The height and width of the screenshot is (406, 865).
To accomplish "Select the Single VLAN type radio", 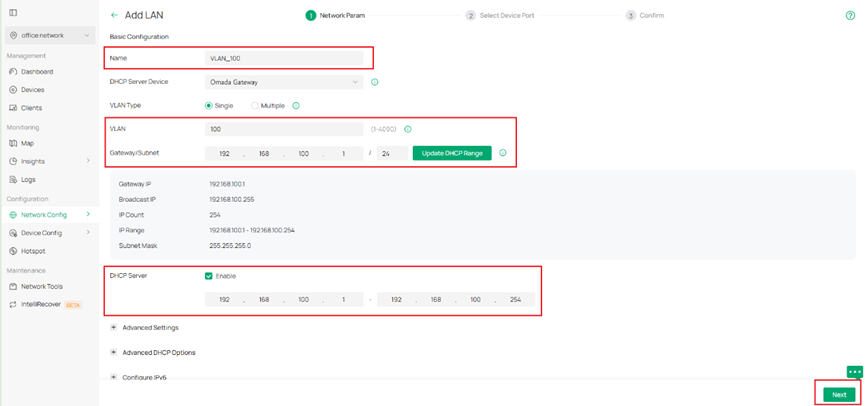I will click(209, 105).
